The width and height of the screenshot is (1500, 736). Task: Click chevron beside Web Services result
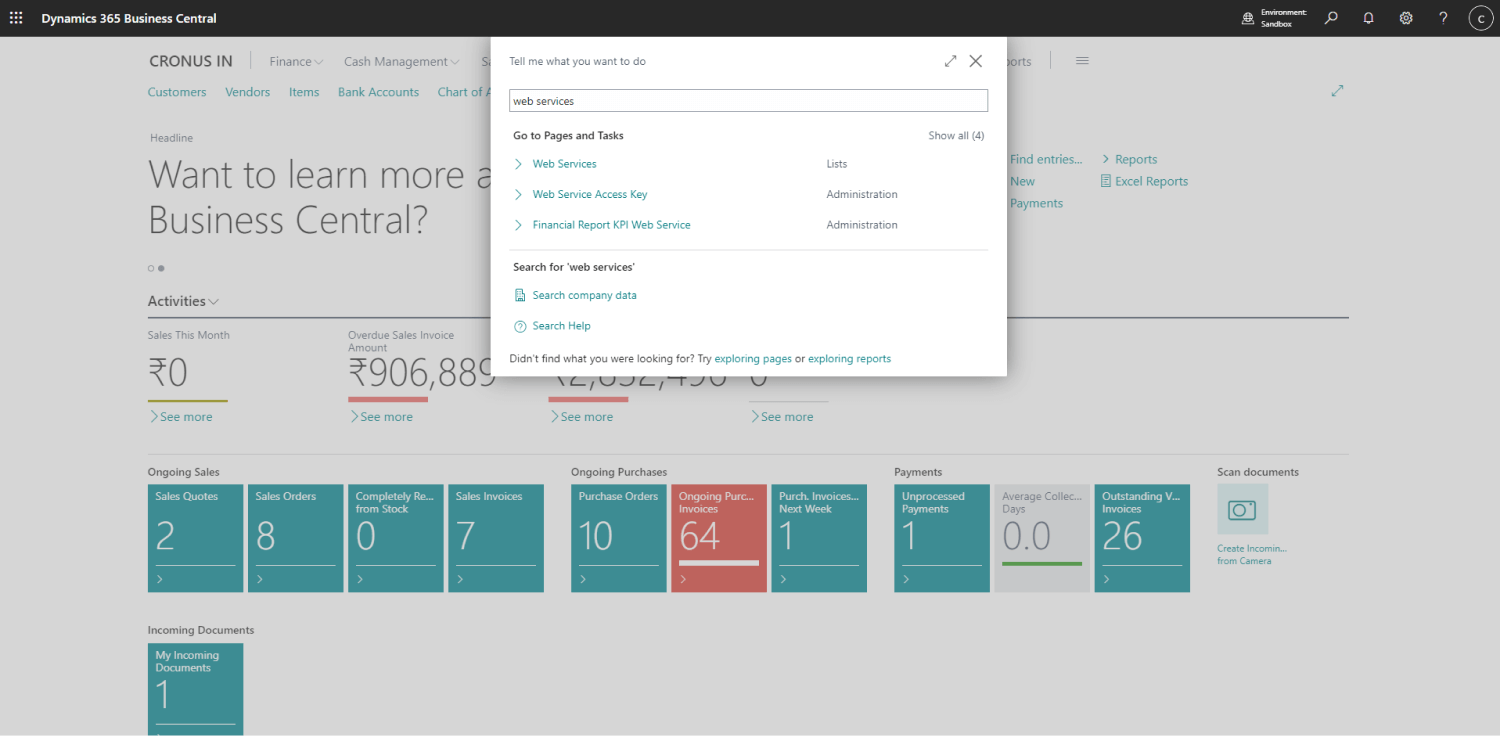coord(518,164)
